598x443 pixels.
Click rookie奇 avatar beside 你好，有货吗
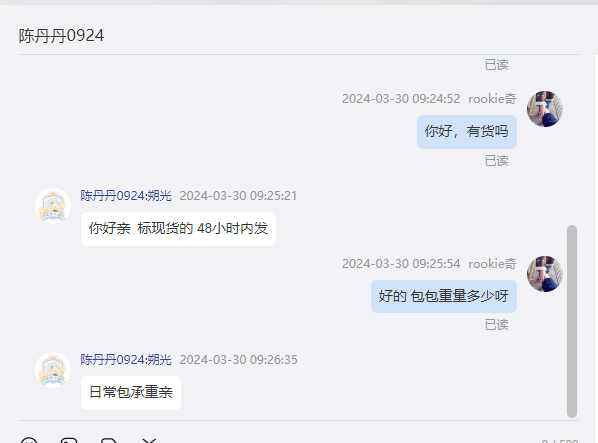tap(545, 109)
